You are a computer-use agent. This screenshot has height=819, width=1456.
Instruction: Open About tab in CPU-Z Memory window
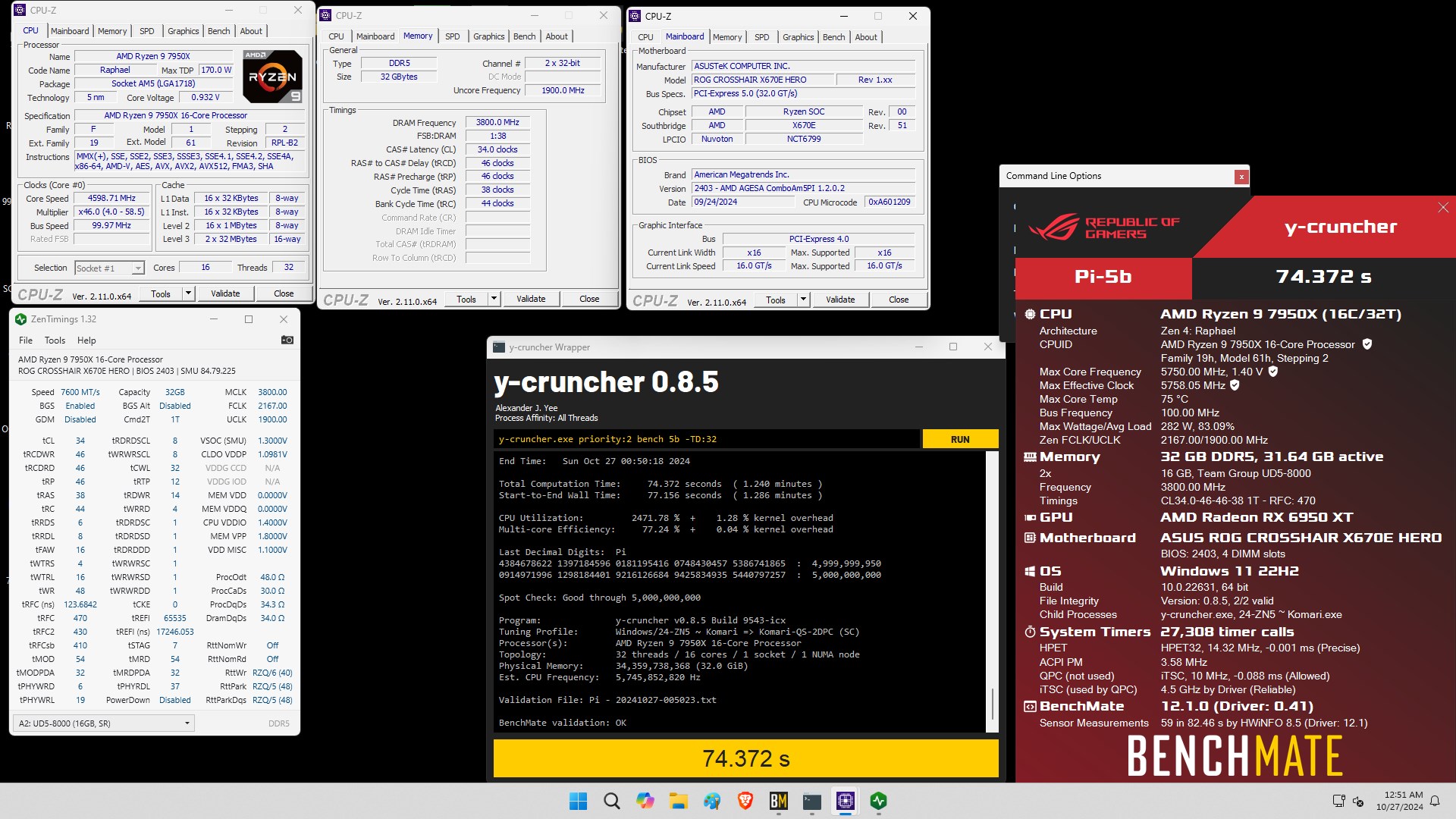point(557,36)
